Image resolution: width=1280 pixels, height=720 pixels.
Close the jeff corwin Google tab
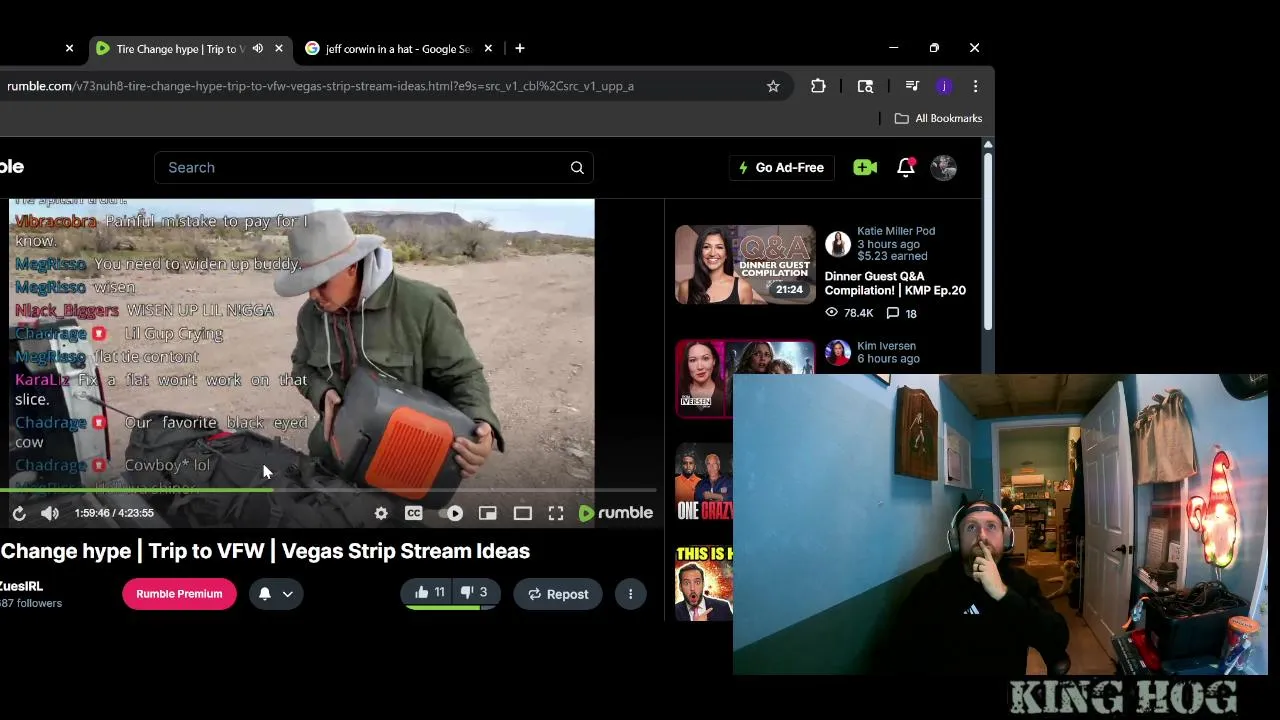(488, 48)
